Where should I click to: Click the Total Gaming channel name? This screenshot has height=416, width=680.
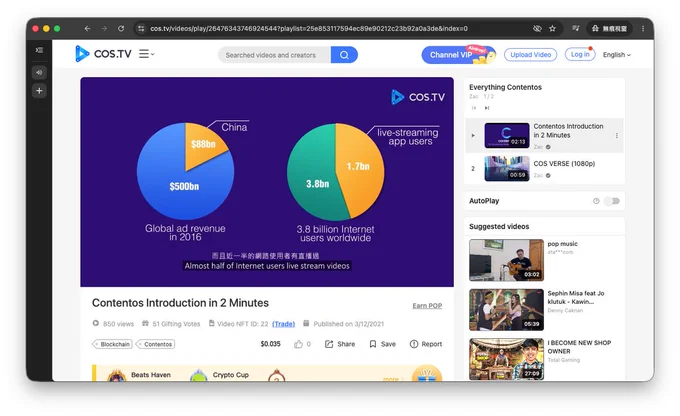coord(563,360)
